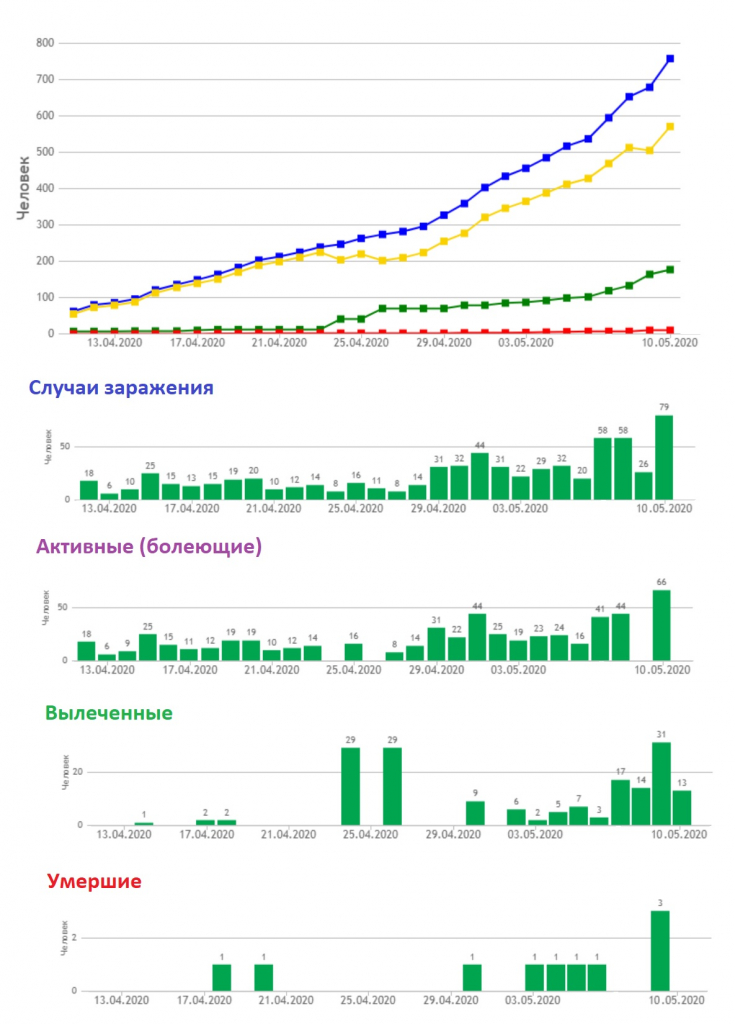
Task: Click 25.04.2020 date label under recovered chart
Action: click(x=370, y=835)
